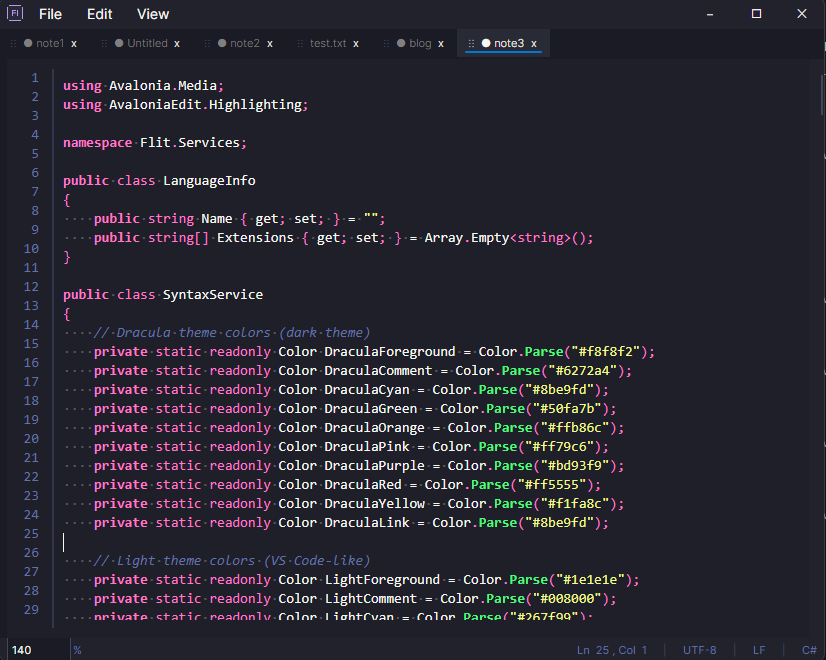Close the note2 tab

[x=270, y=44]
